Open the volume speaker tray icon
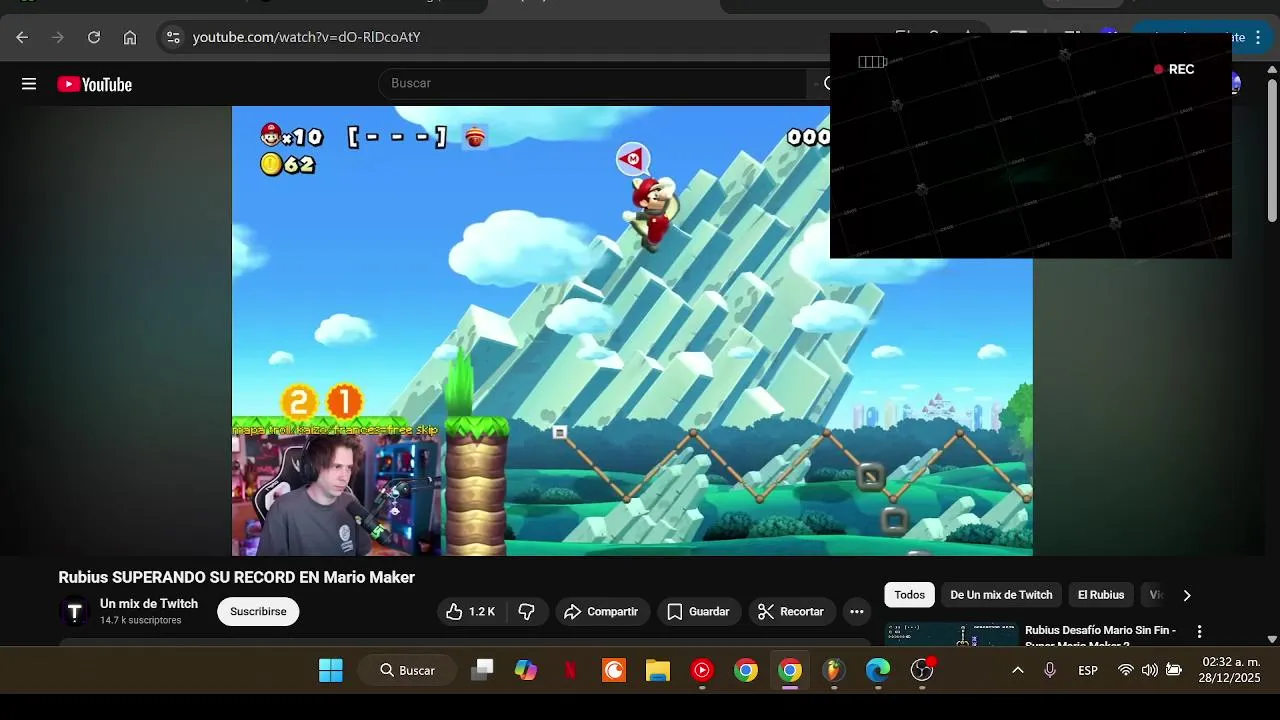The width and height of the screenshot is (1280, 720). [1150, 670]
